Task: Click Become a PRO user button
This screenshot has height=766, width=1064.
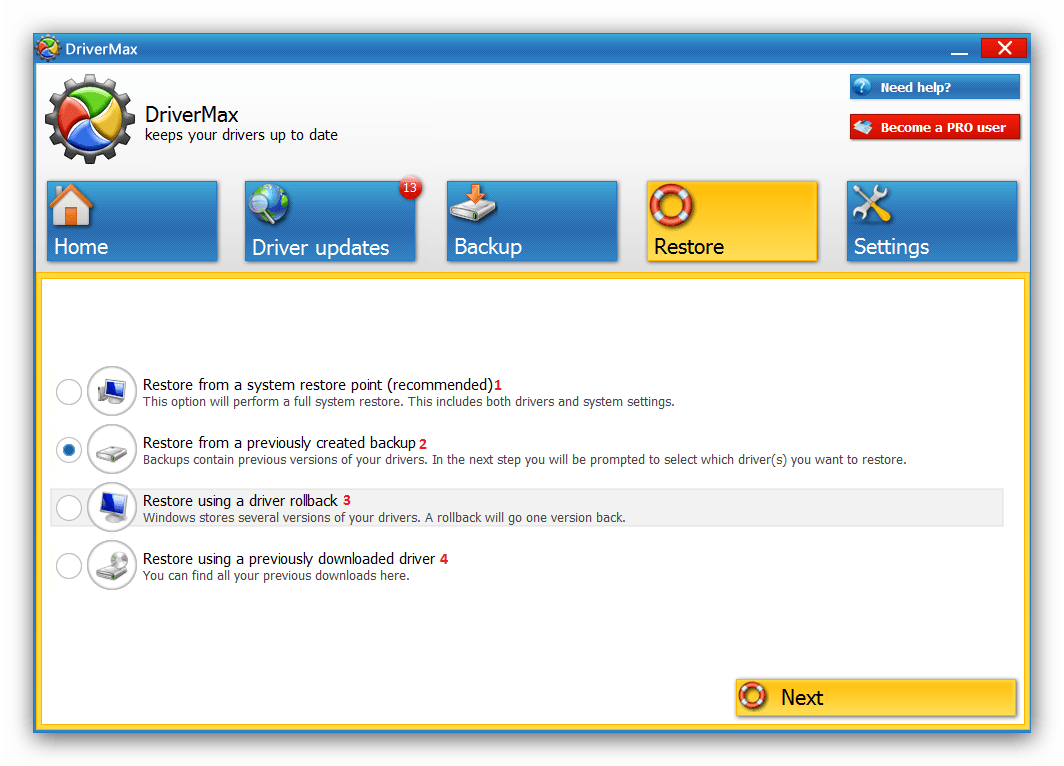Action: [934, 127]
